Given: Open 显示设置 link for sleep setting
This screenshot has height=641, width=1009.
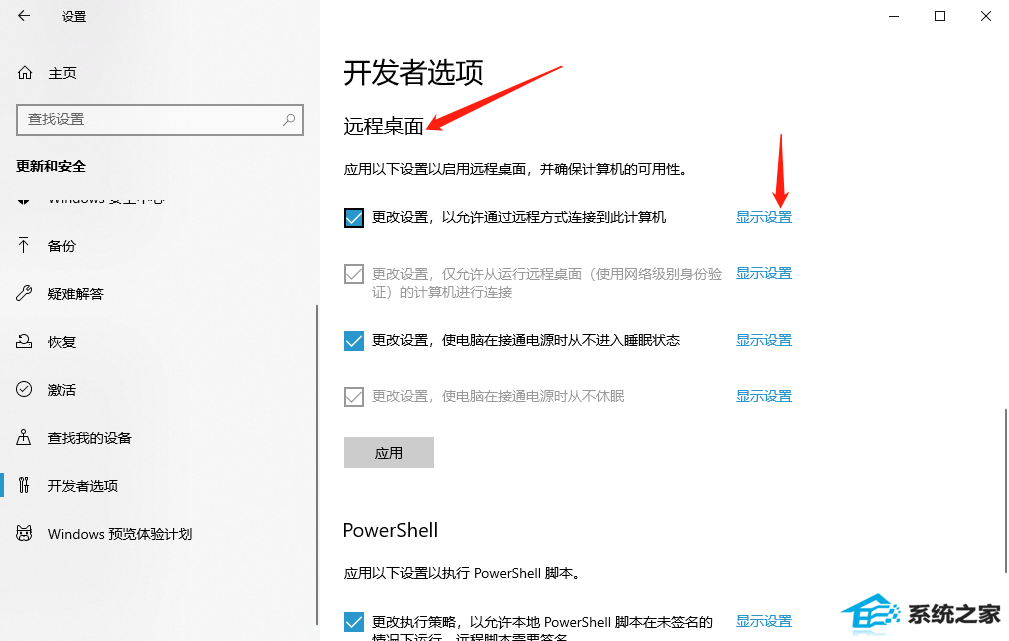Looking at the screenshot, I should (764, 340).
